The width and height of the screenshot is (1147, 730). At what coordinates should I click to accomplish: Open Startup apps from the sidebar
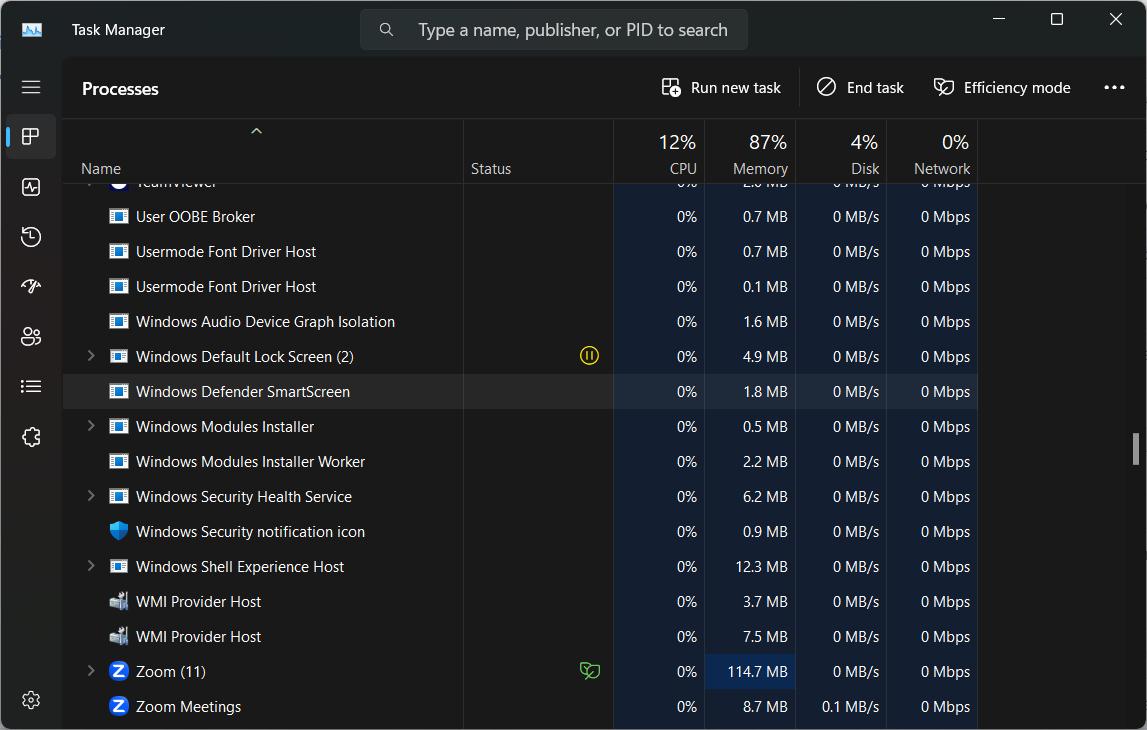30,286
